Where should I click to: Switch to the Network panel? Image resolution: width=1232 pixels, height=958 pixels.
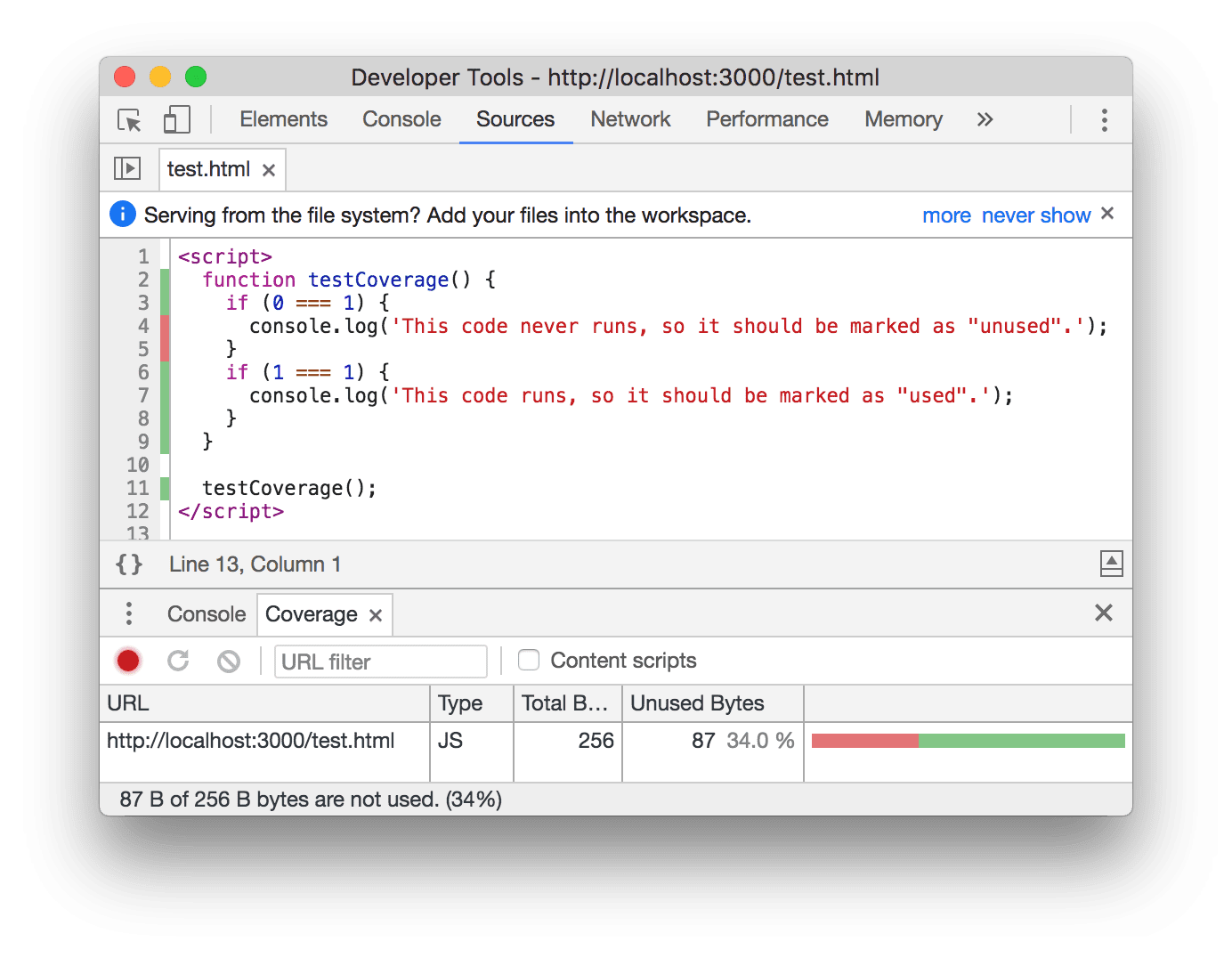point(630,119)
